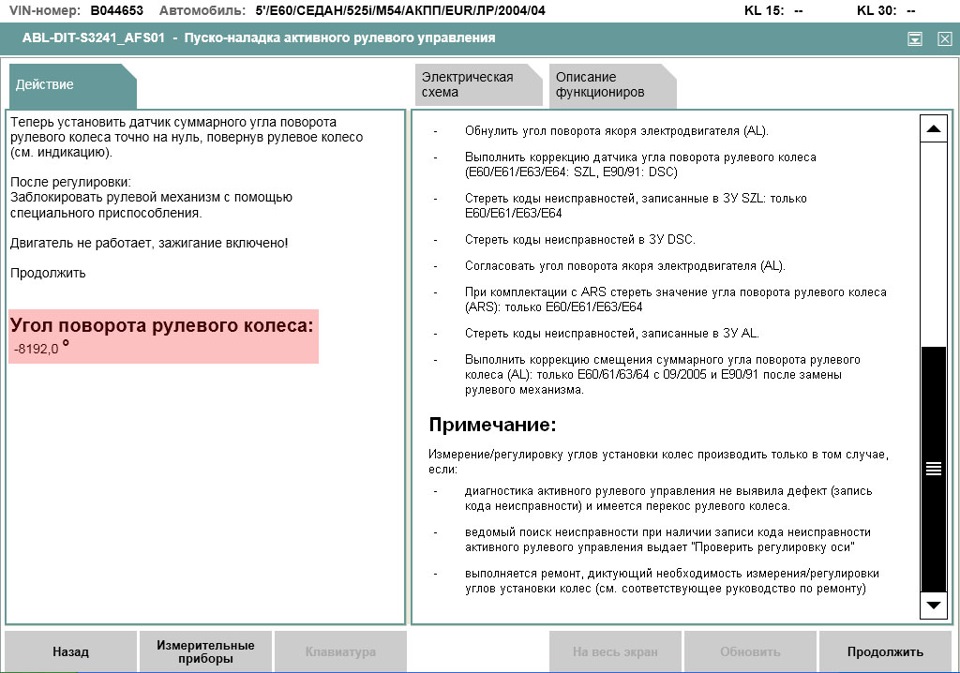Click the VIN number B044653
Screen dimensions: 960x673
point(116,10)
